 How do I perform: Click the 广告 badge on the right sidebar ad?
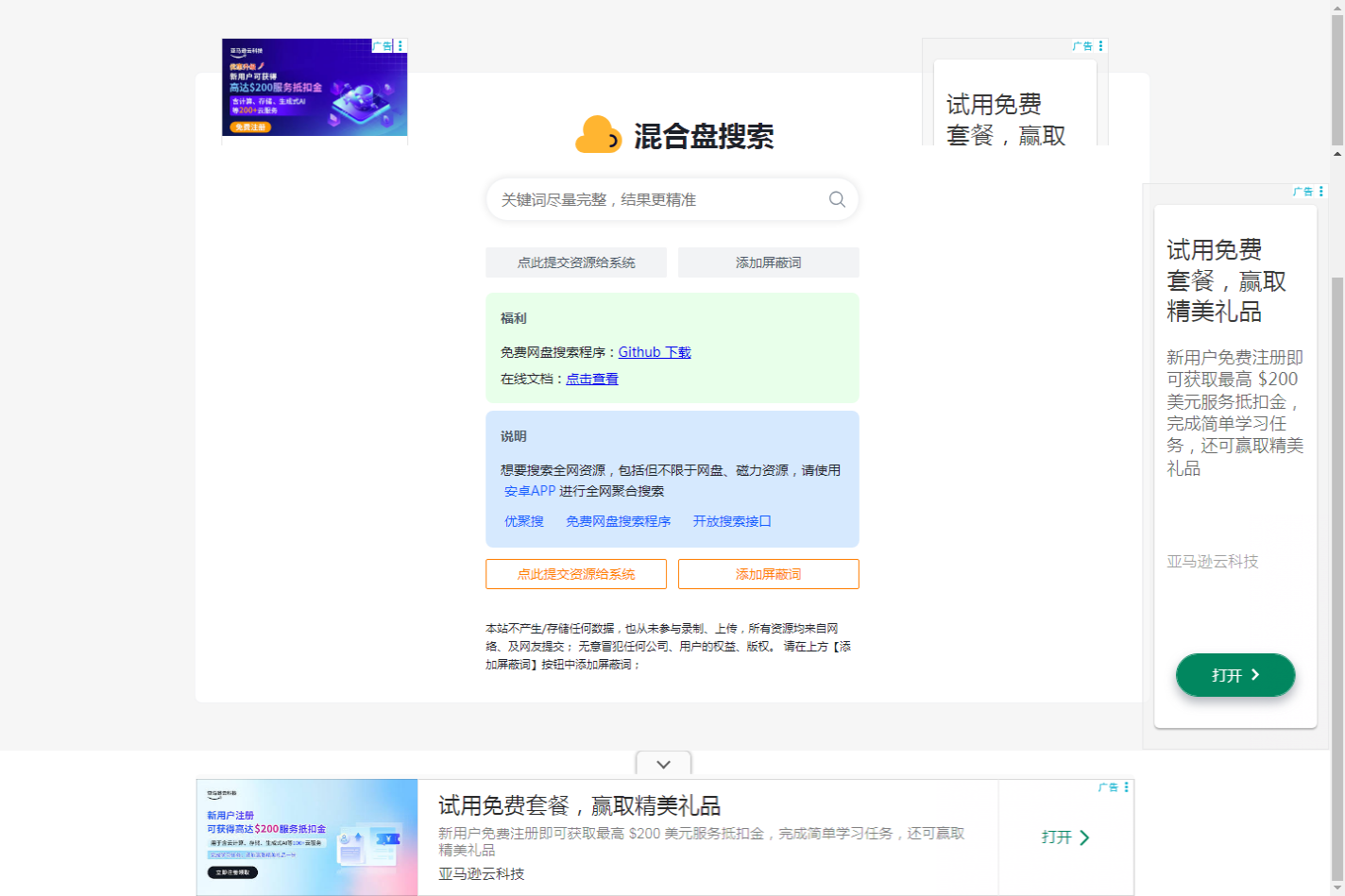click(1302, 191)
